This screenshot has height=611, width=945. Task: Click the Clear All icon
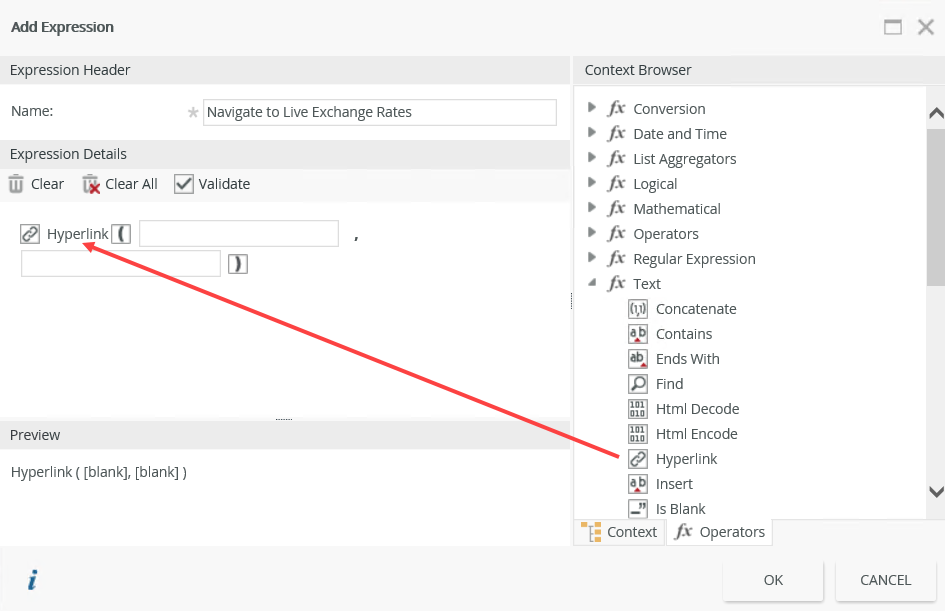(x=91, y=184)
